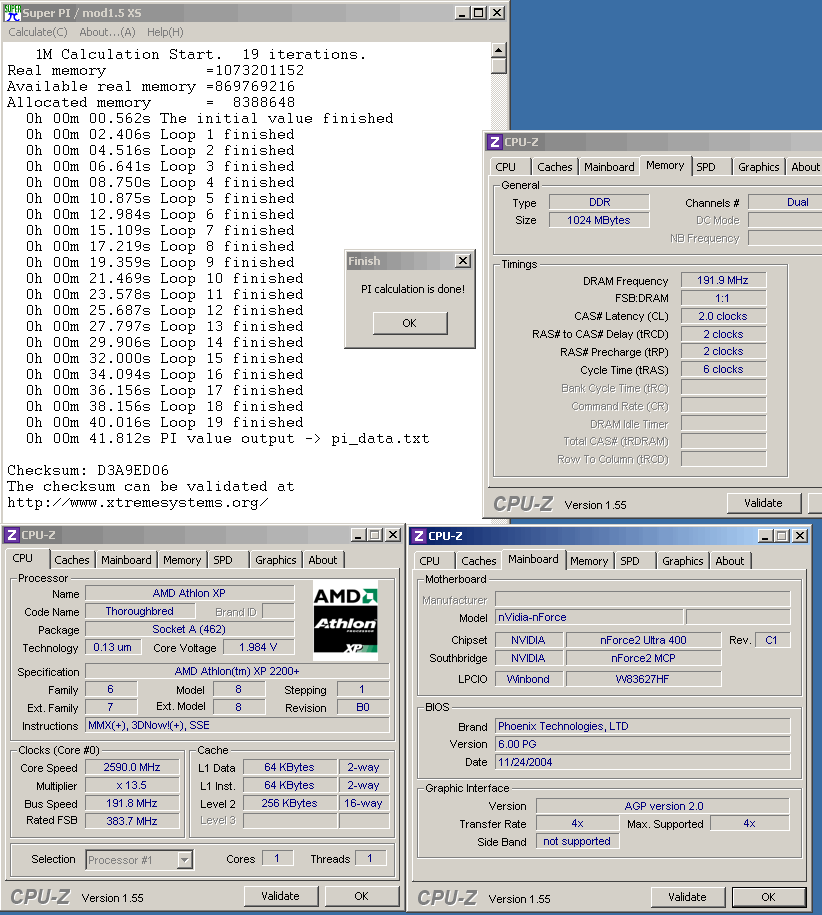Click the Super PI scrollbar thumb

pos(498,66)
